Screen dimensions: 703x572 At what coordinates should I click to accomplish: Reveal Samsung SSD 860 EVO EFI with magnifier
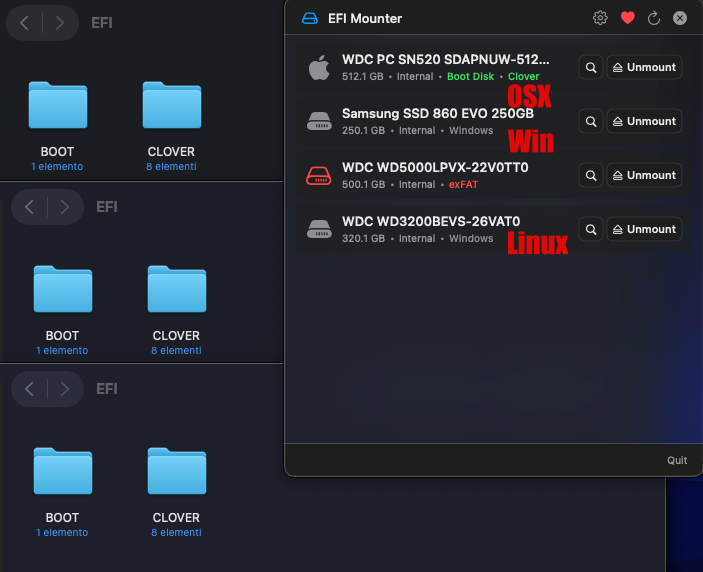(x=591, y=121)
